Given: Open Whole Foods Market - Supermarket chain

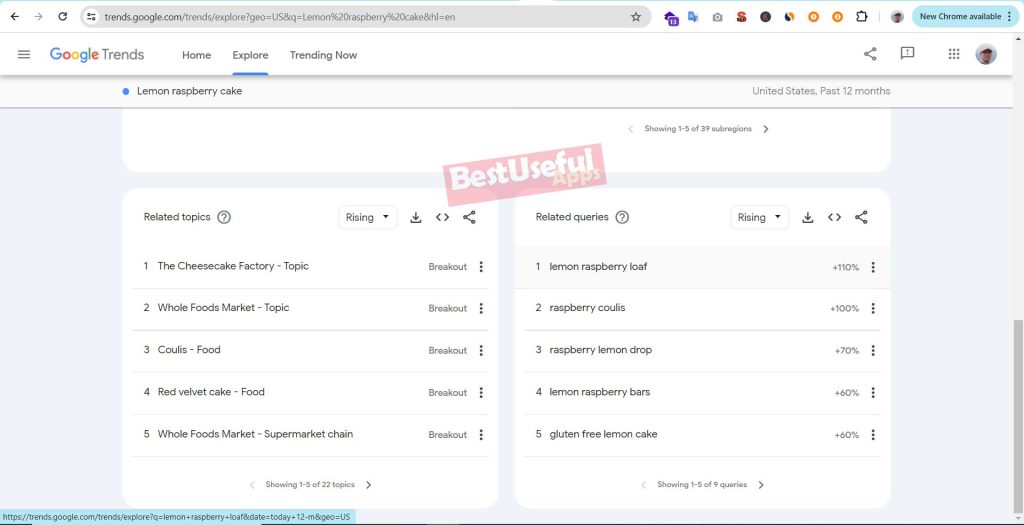Looking at the screenshot, I should tap(255, 434).
